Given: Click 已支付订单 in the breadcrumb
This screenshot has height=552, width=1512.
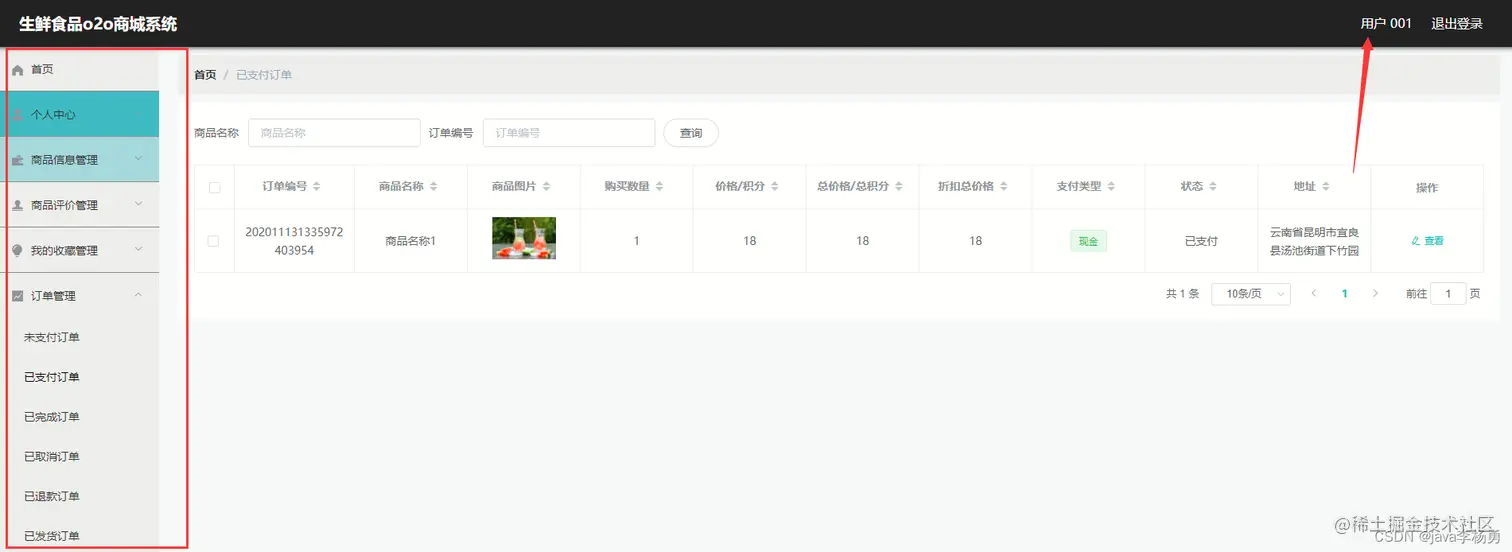Looking at the screenshot, I should 264,75.
